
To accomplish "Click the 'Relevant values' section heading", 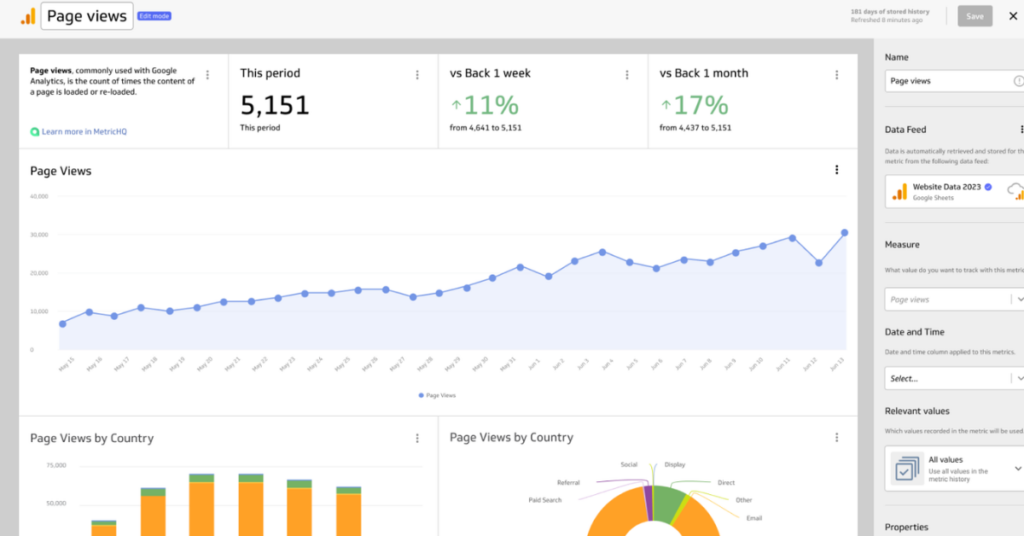I will pyautogui.click(x=917, y=411).
